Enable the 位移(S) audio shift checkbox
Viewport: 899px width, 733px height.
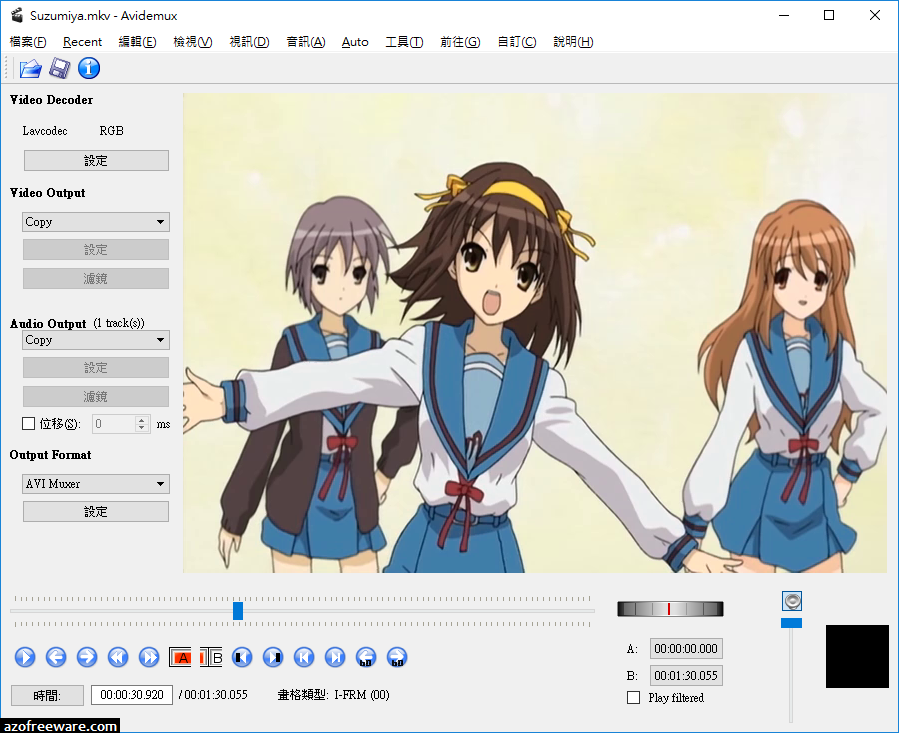tap(28, 424)
